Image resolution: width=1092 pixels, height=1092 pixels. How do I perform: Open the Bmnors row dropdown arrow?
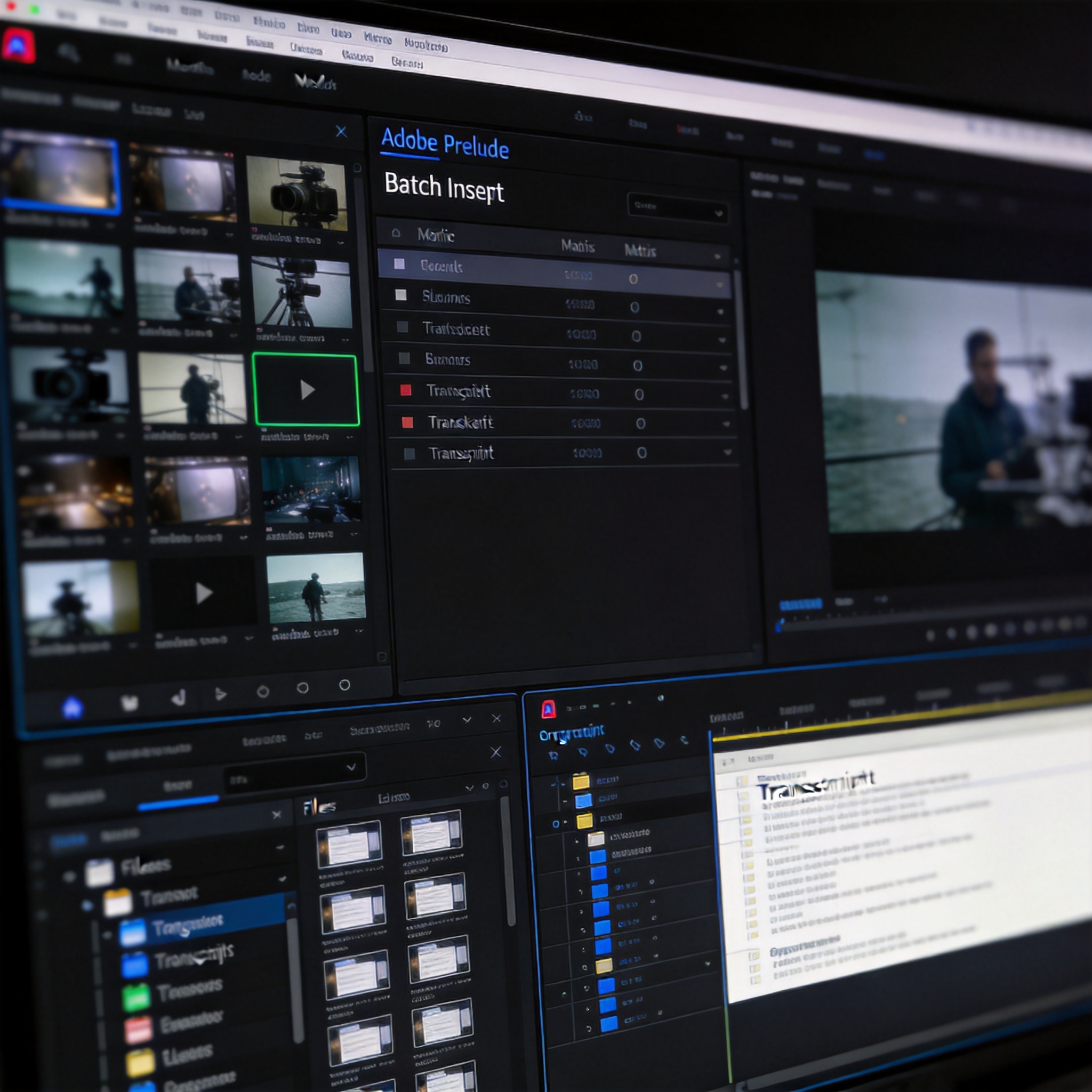point(724,367)
